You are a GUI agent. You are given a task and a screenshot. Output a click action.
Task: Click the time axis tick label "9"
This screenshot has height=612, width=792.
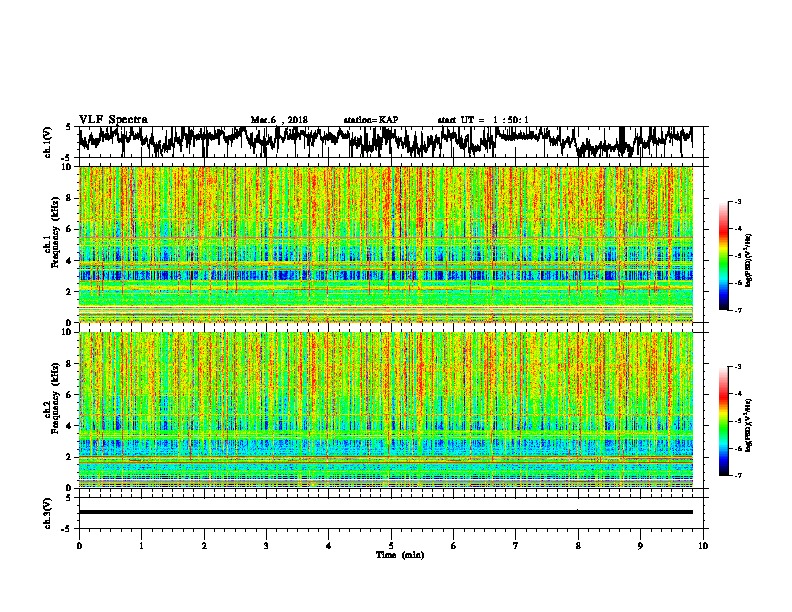(x=640, y=546)
